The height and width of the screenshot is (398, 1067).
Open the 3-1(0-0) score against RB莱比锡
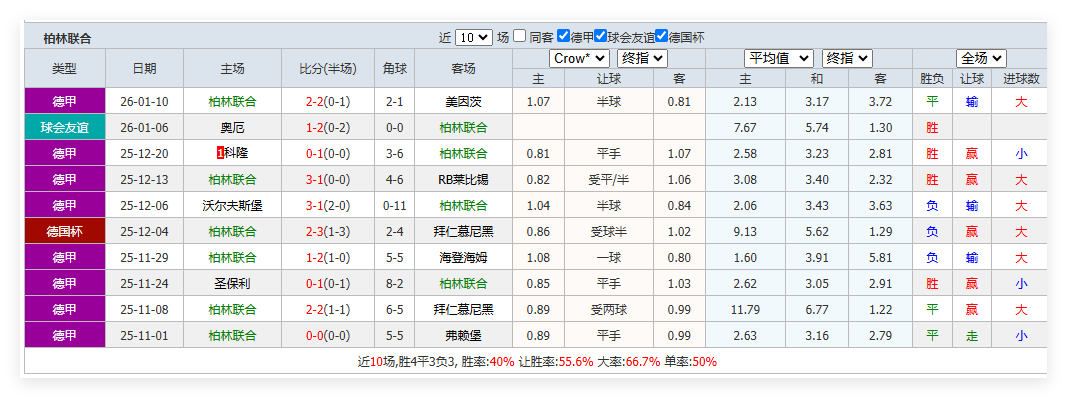pos(328,180)
